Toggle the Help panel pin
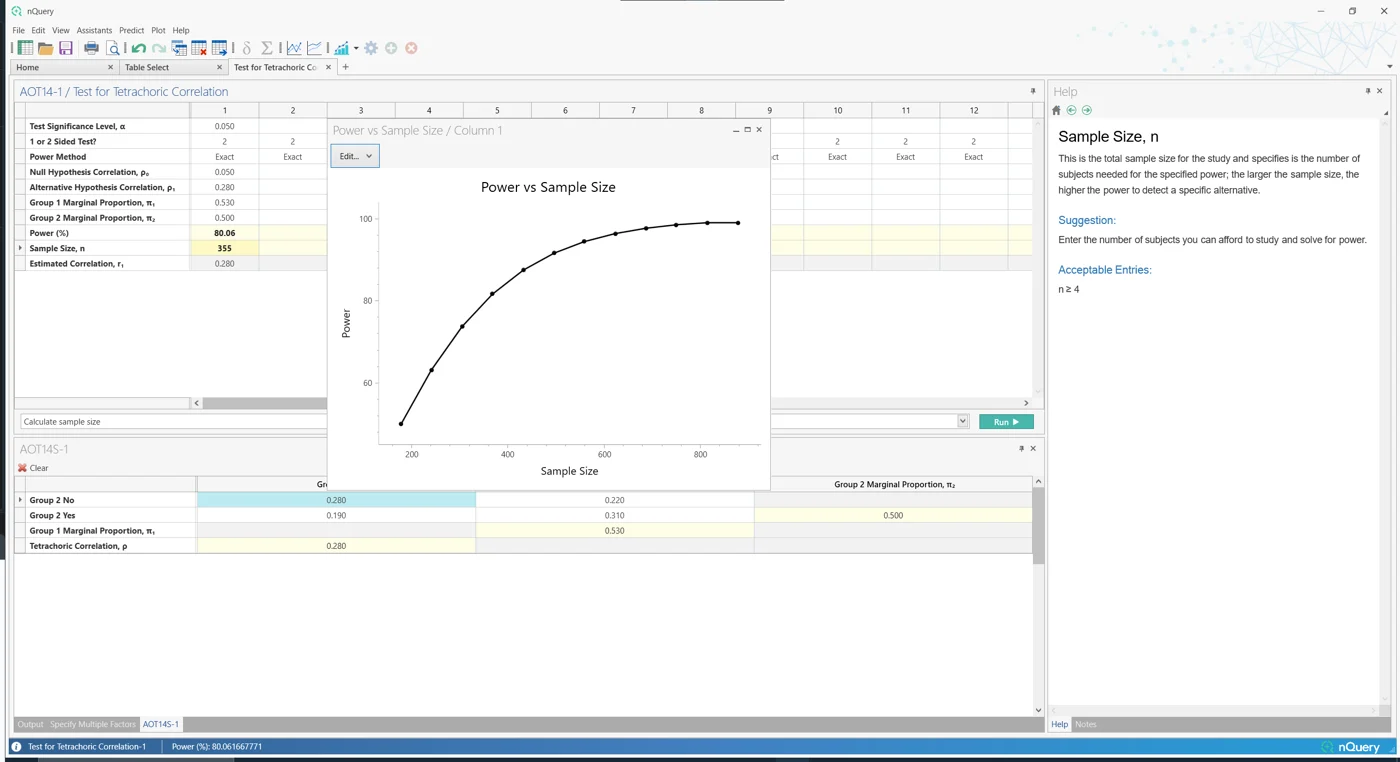This screenshot has width=1400, height=762. pos(1368,91)
